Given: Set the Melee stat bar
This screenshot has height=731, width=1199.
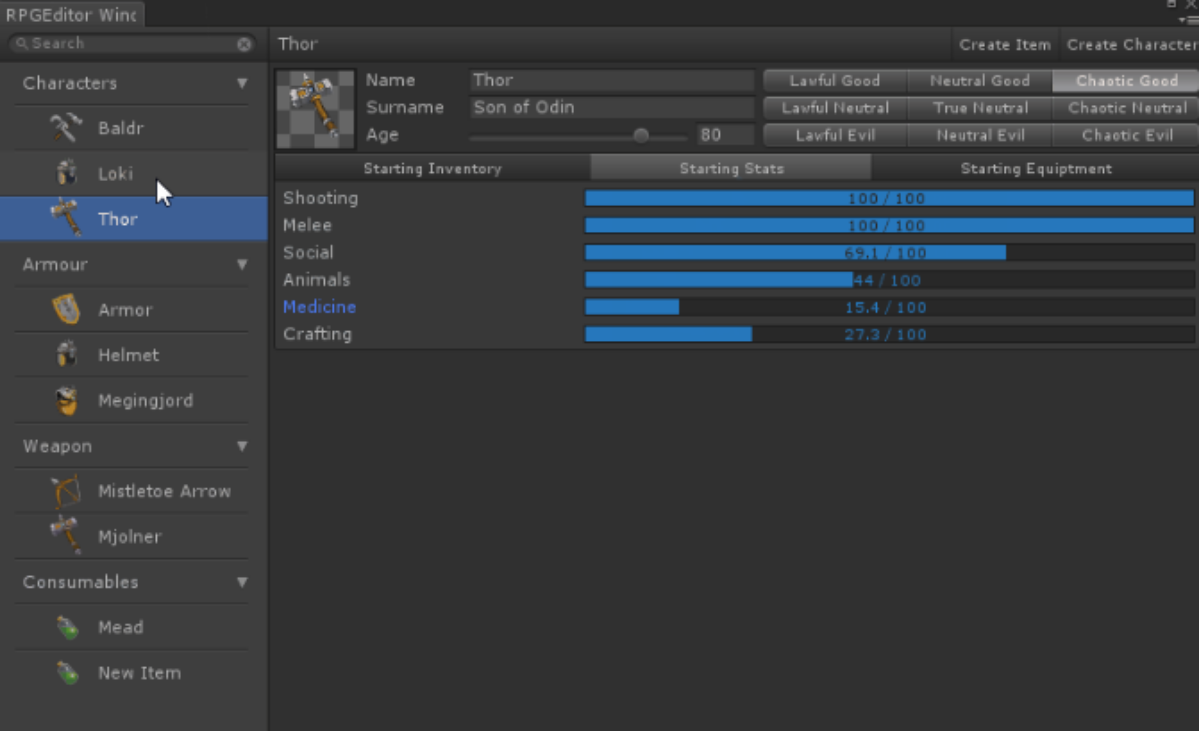Looking at the screenshot, I should (889, 226).
